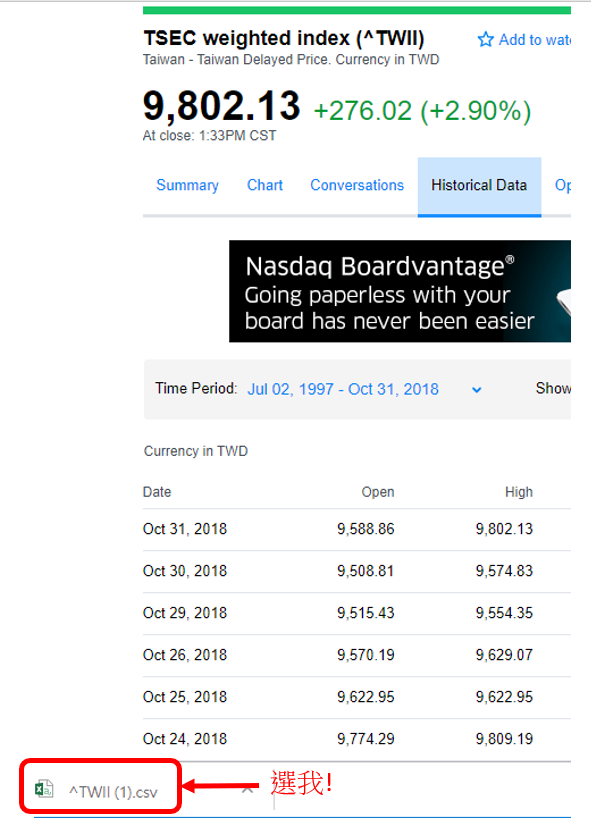The height and width of the screenshot is (819, 591).
Task: Click the Date column header
Action: [157, 492]
